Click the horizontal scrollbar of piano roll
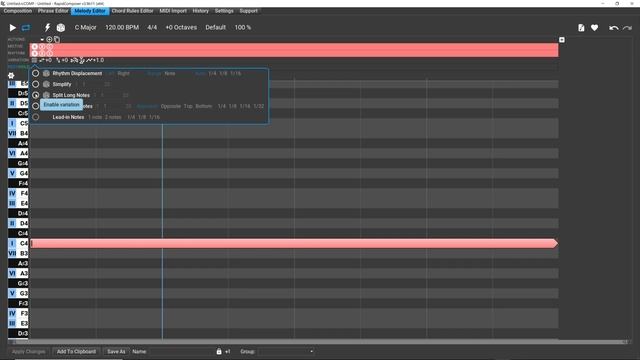Image resolution: width=640 pixels, height=360 pixels. (x=320, y=342)
